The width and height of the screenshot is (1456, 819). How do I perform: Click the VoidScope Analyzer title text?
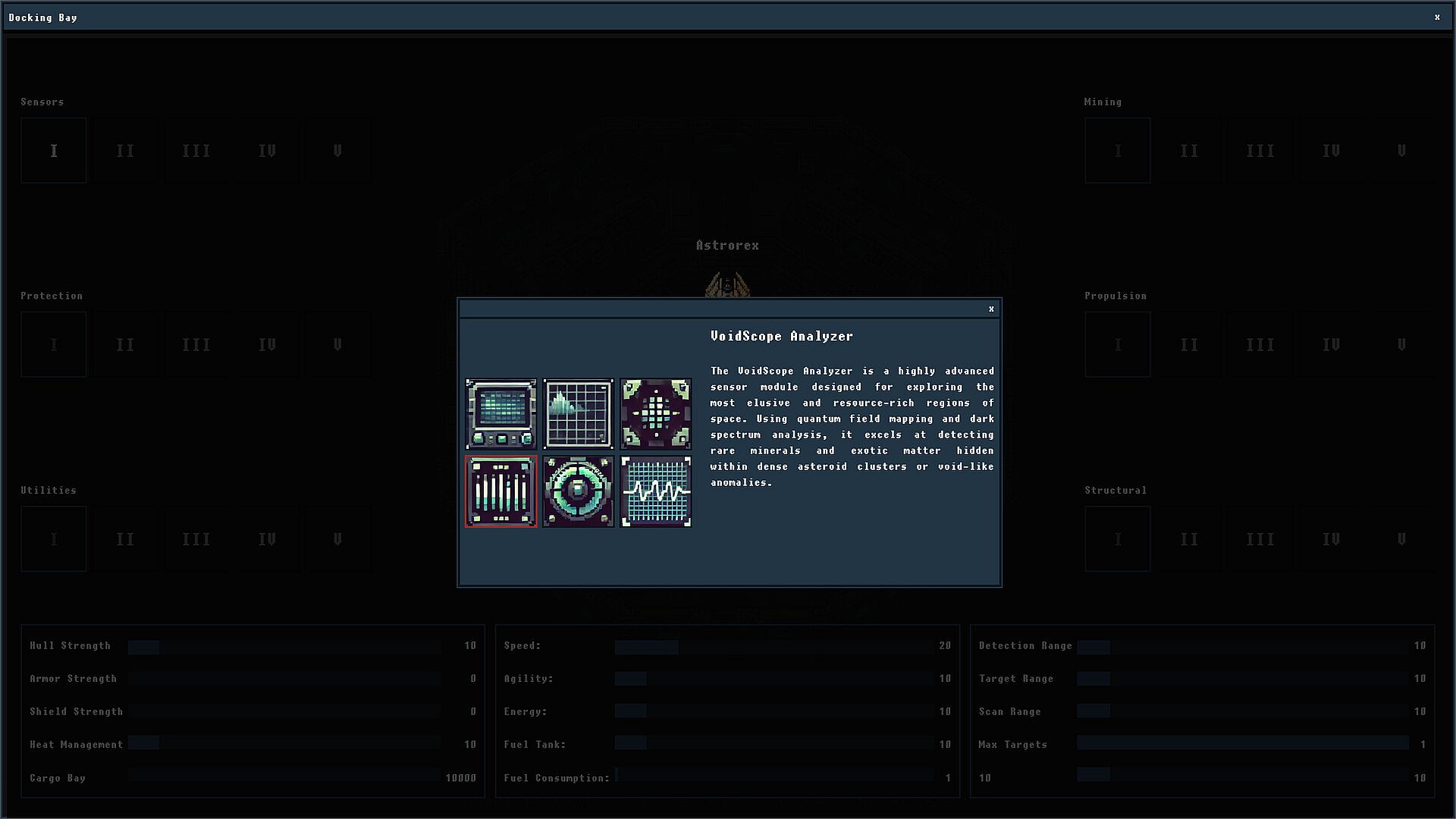[x=781, y=336]
